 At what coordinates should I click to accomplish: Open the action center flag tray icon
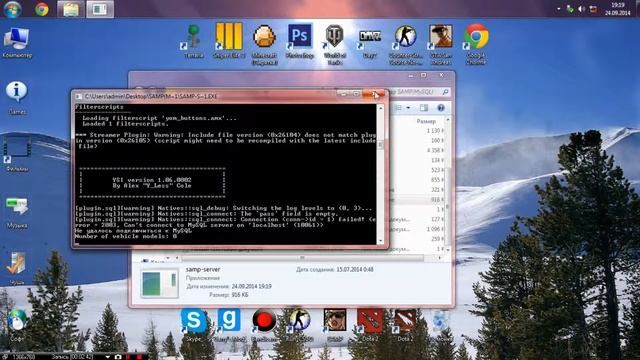(x=593, y=9)
